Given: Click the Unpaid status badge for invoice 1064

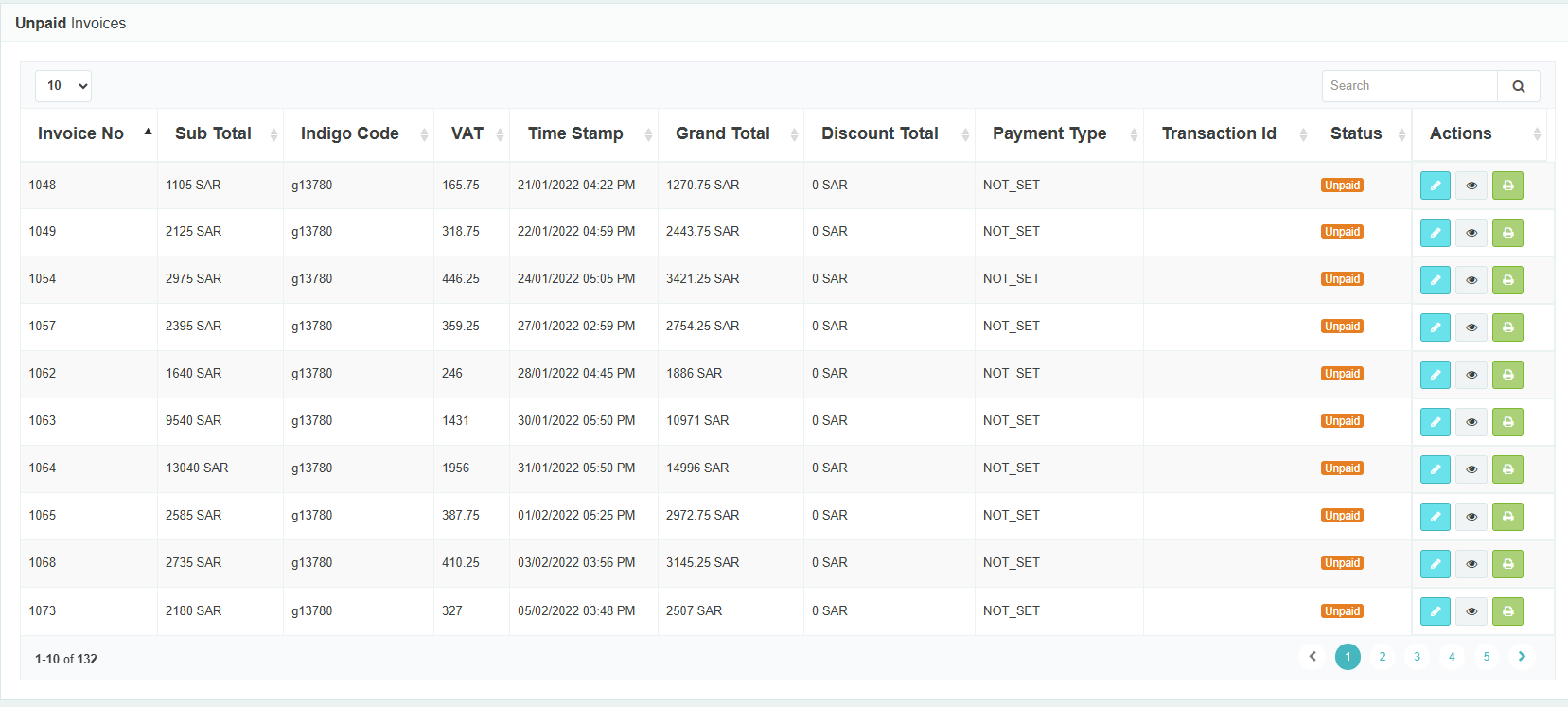Looking at the screenshot, I should coord(1342,468).
